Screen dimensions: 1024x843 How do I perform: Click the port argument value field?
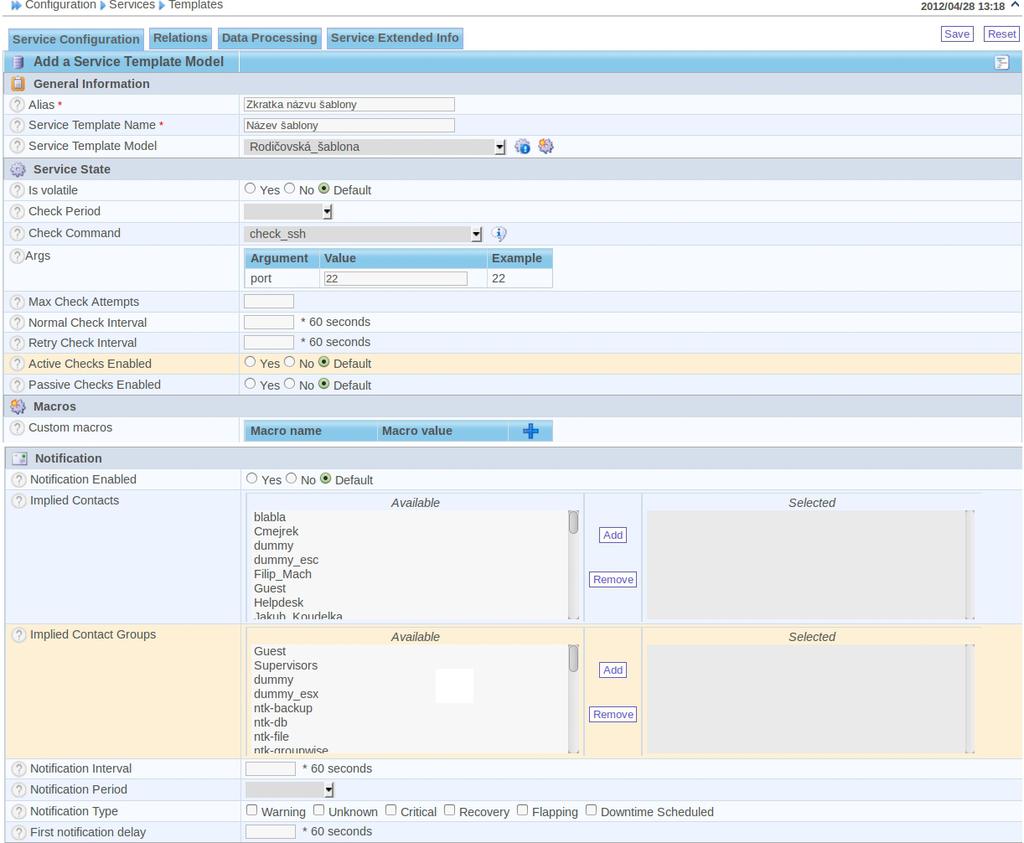point(396,279)
